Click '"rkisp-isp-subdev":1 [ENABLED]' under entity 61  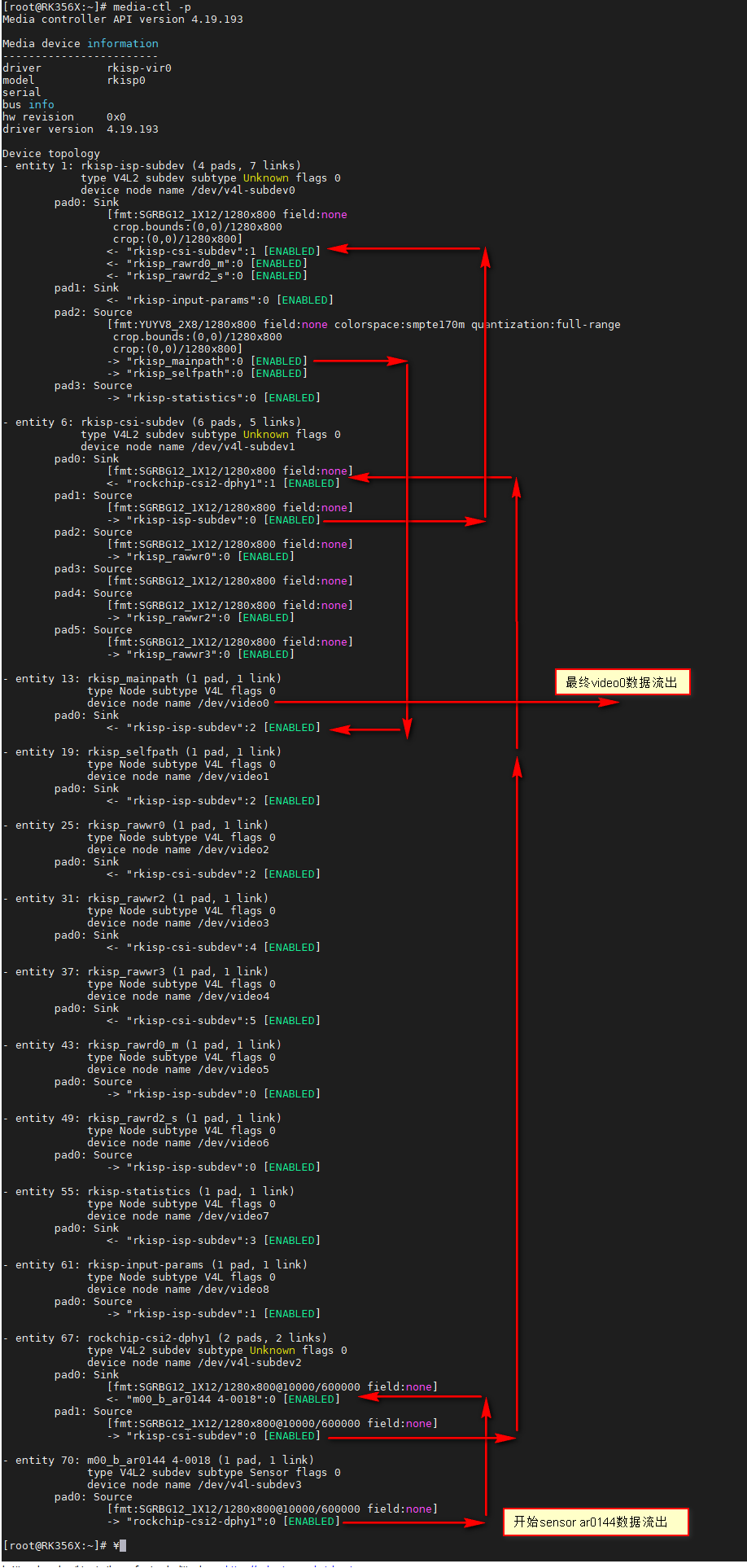[224, 1313]
